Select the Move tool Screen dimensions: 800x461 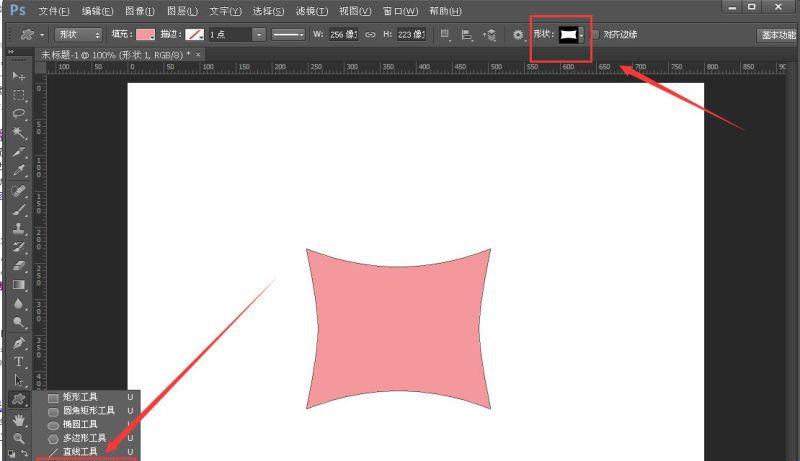click(x=18, y=76)
